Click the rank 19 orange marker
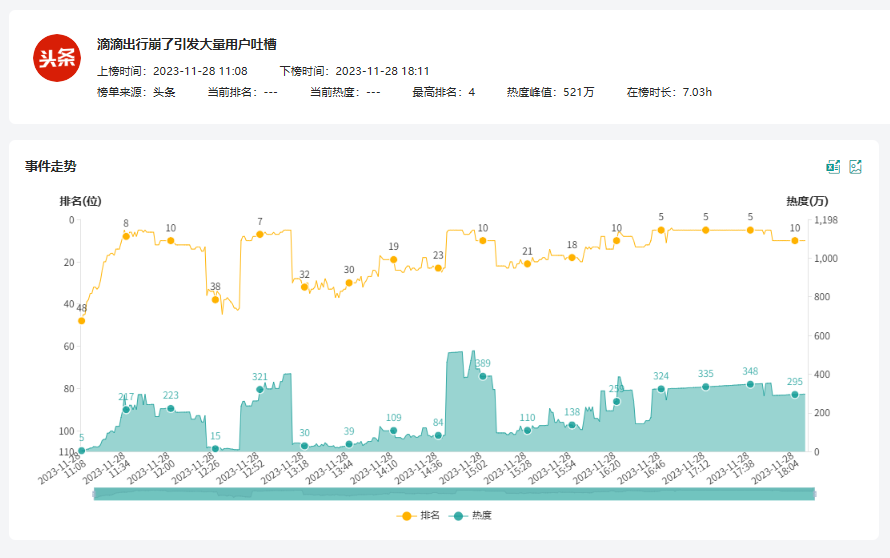This screenshot has width=890, height=558. pyautogui.click(x=394, y=260)
